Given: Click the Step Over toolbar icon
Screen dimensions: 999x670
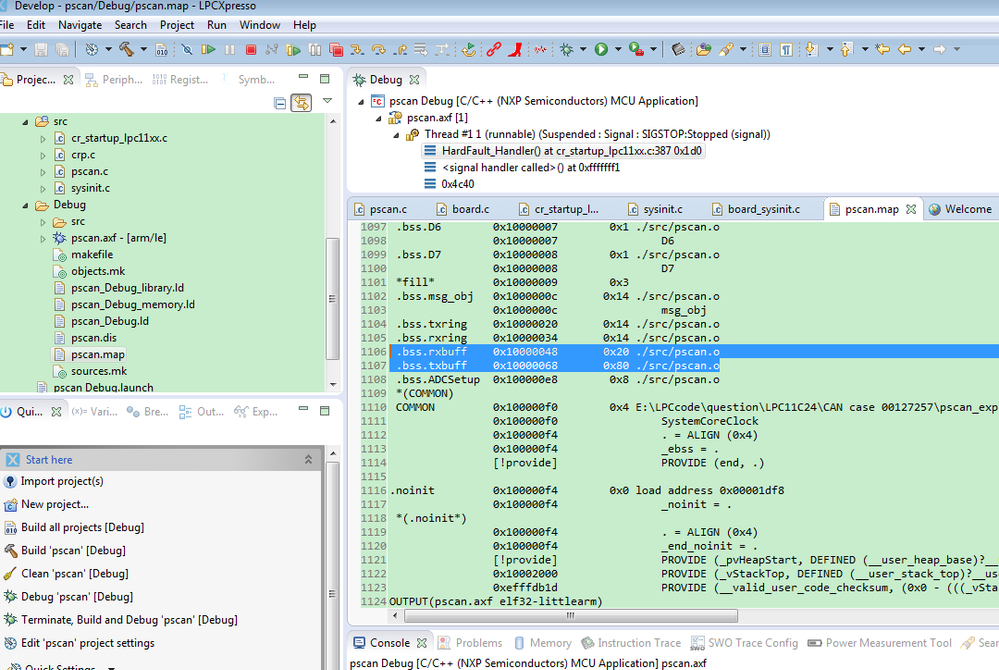Looking at the screenshot, I should click(x=378, y=49).
